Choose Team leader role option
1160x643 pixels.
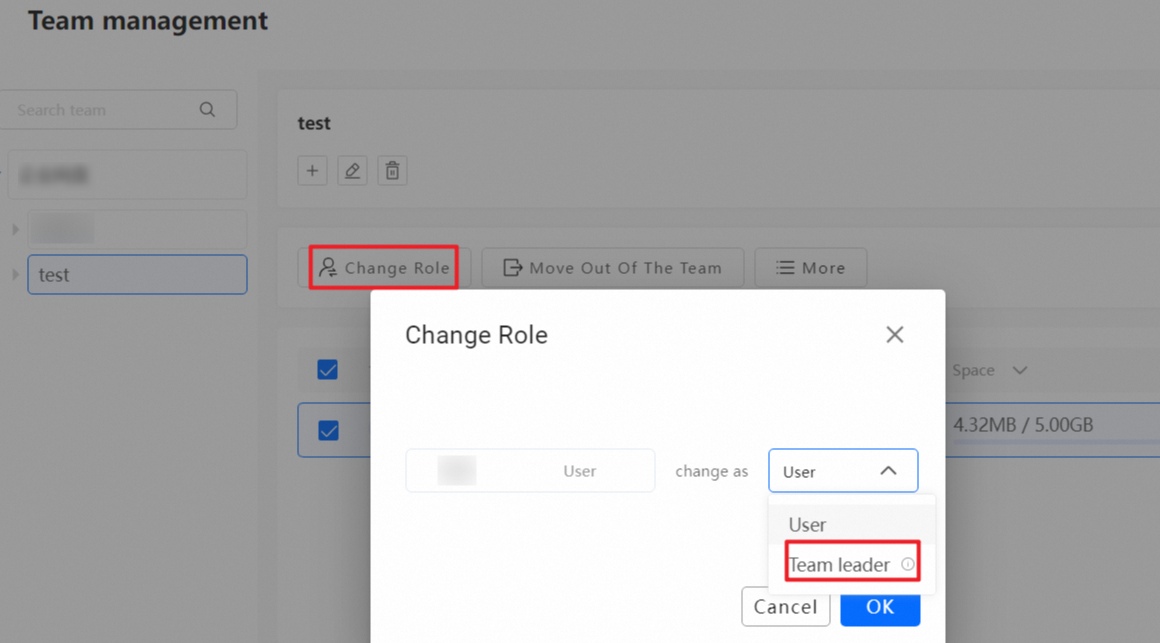point(839,565)
